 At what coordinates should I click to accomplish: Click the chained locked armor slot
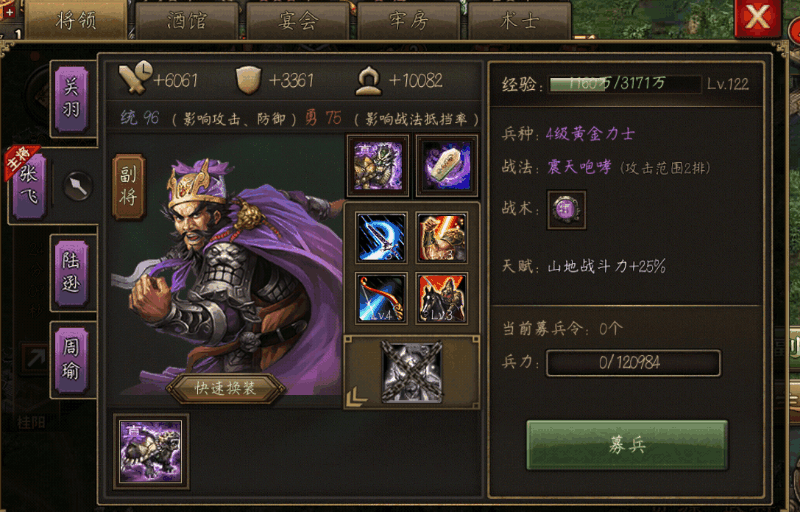[x=412, y=371]
